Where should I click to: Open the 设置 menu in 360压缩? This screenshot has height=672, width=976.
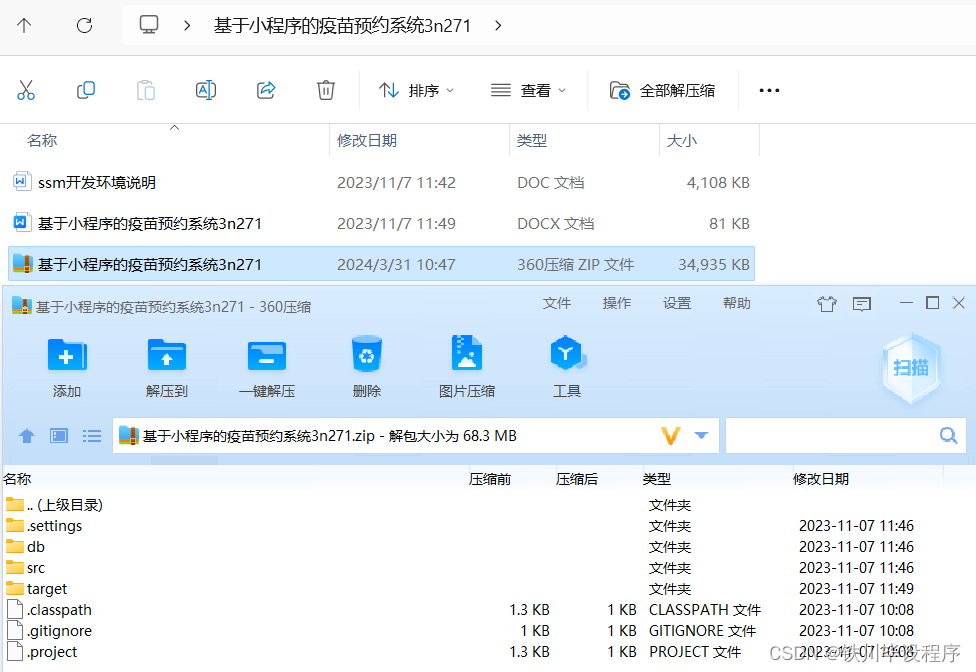pyautogui.click(x=676, y=303)
